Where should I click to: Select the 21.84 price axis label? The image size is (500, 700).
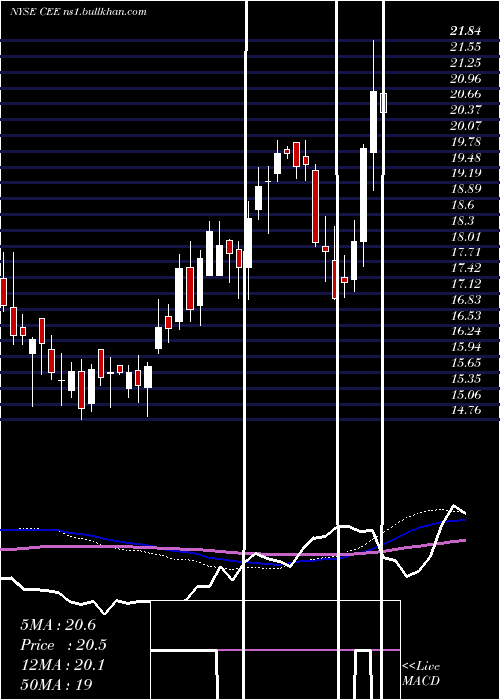tap(465, 31)
